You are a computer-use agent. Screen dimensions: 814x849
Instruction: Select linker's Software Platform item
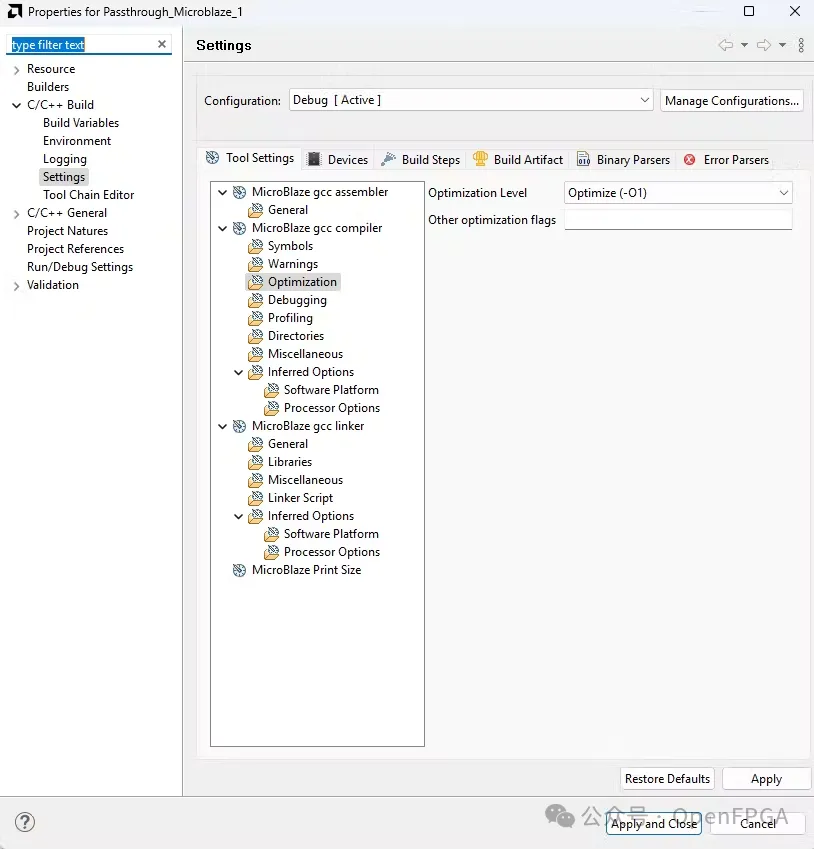point(331,534)
